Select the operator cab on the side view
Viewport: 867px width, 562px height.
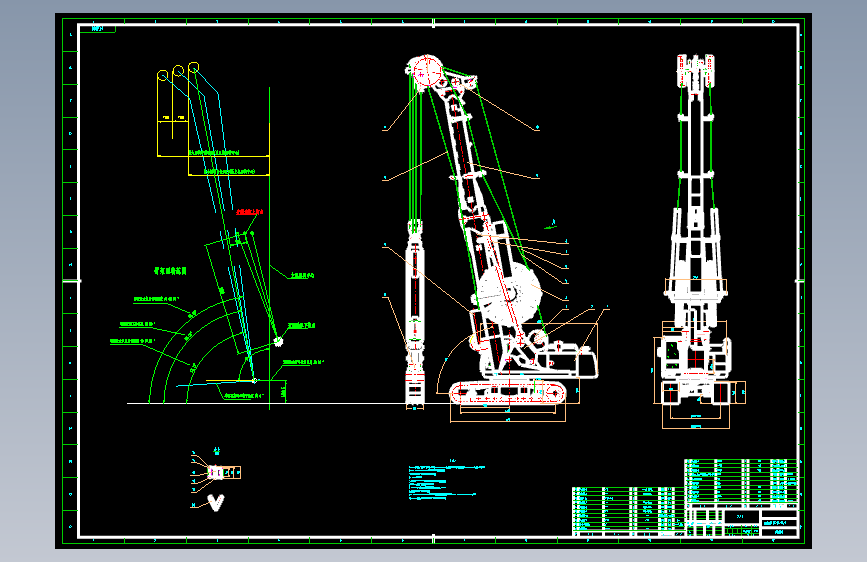tap(579, 362)
